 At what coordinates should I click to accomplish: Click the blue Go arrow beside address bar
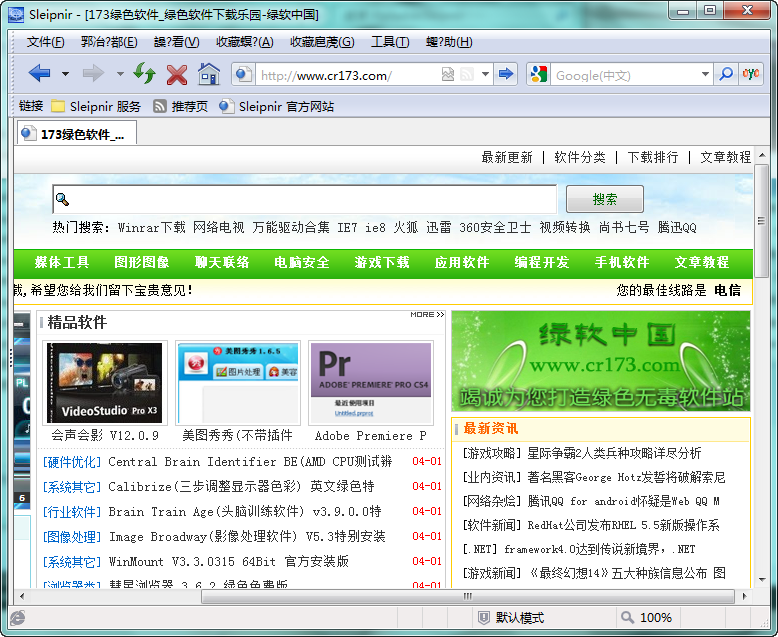pyautogui.click(x=506, y=74)
